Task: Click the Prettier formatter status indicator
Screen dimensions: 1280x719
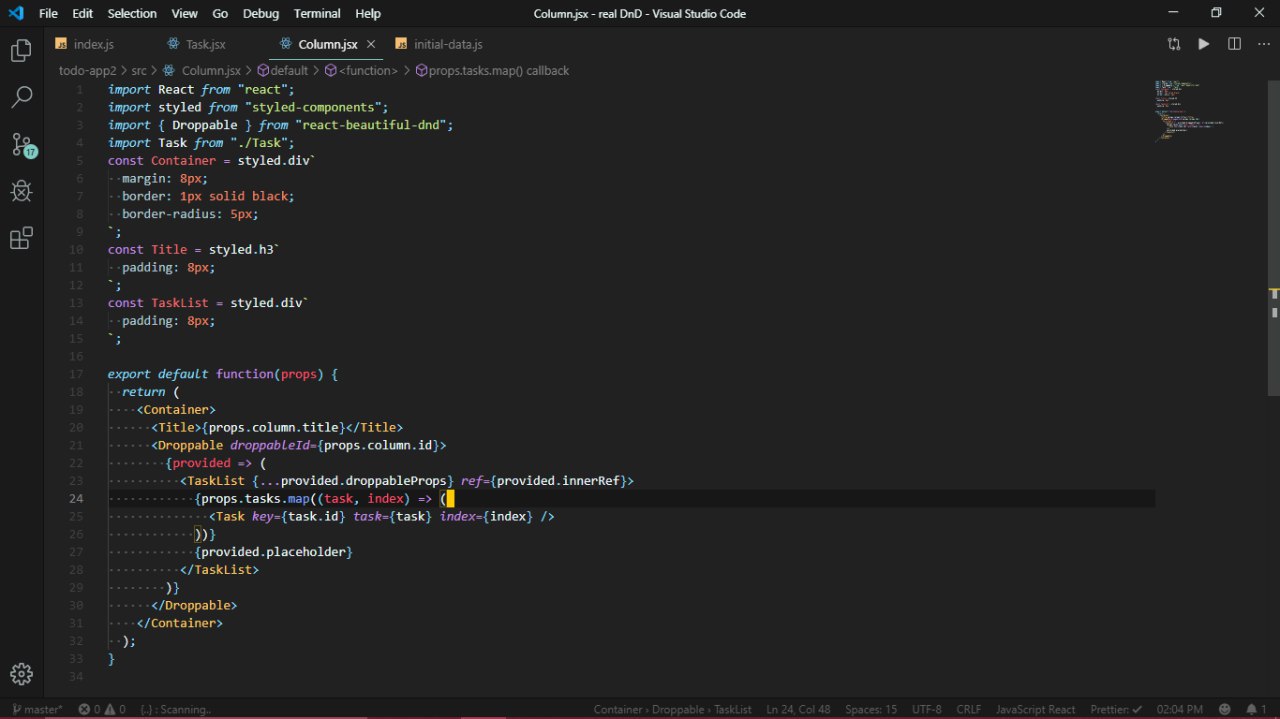Action: pos(1116,709)
